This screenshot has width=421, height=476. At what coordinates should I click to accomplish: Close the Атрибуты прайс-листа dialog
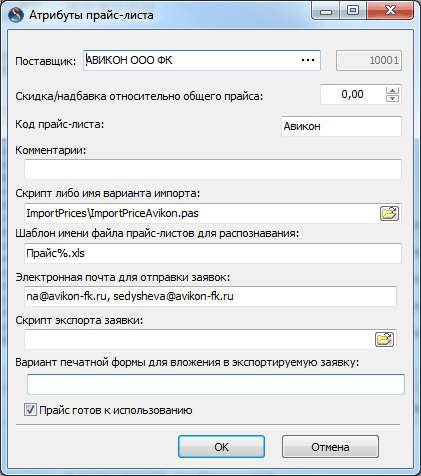(x=390, y=11)
